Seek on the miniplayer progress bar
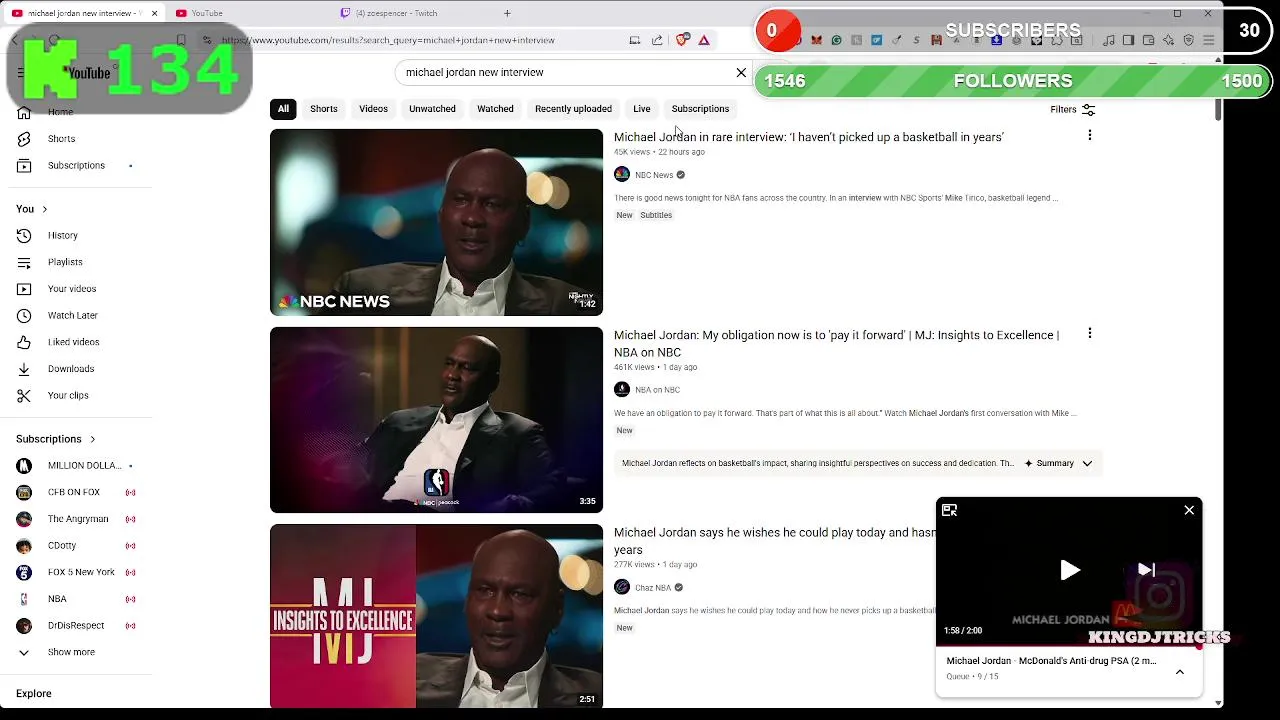 (1068, 646)
